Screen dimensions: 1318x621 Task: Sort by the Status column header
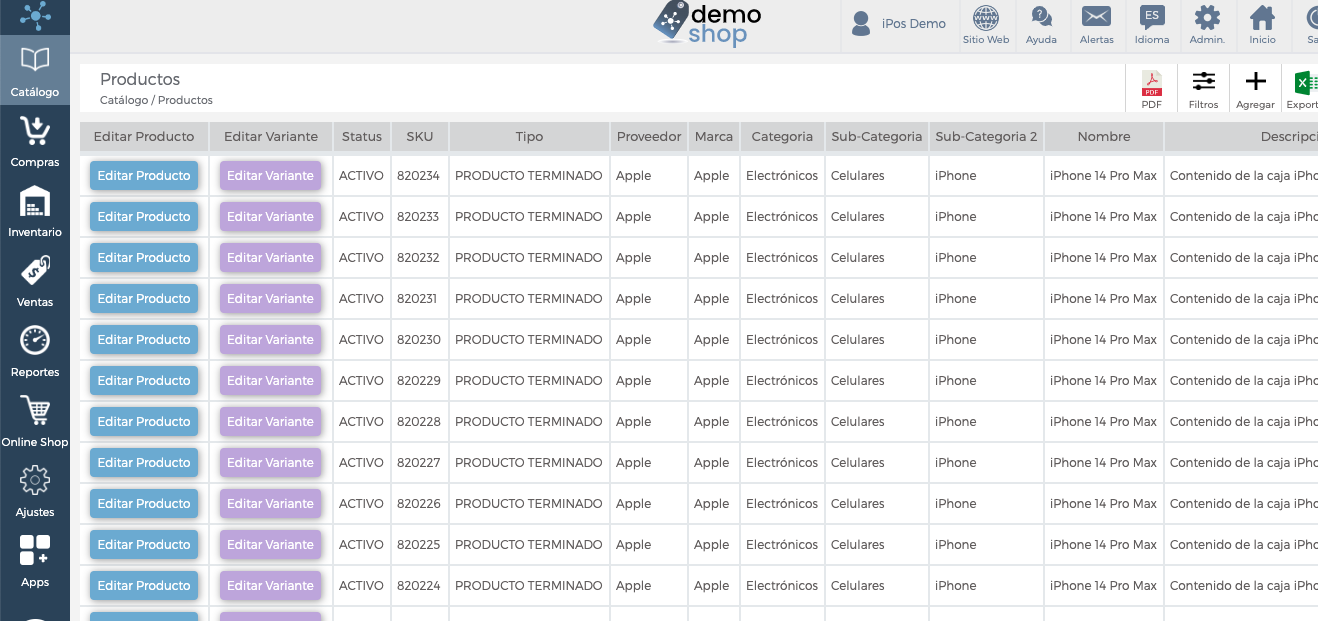tap(362, 137)
